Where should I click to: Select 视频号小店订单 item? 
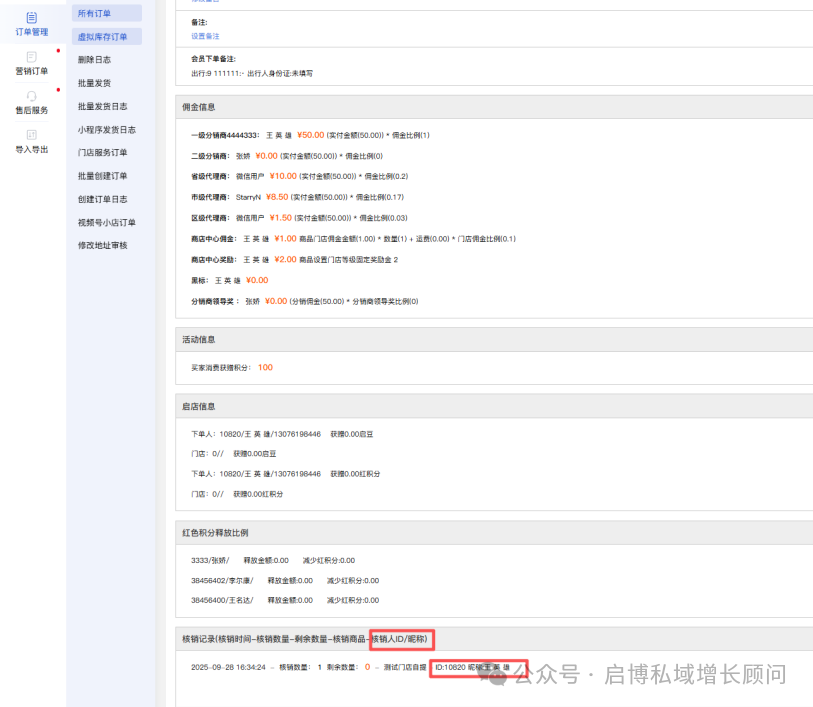107,222
